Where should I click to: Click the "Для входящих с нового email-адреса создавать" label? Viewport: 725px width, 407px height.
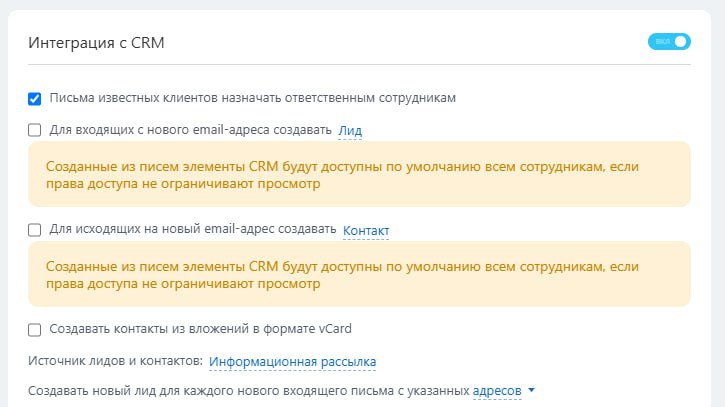(x=190, y=130)
